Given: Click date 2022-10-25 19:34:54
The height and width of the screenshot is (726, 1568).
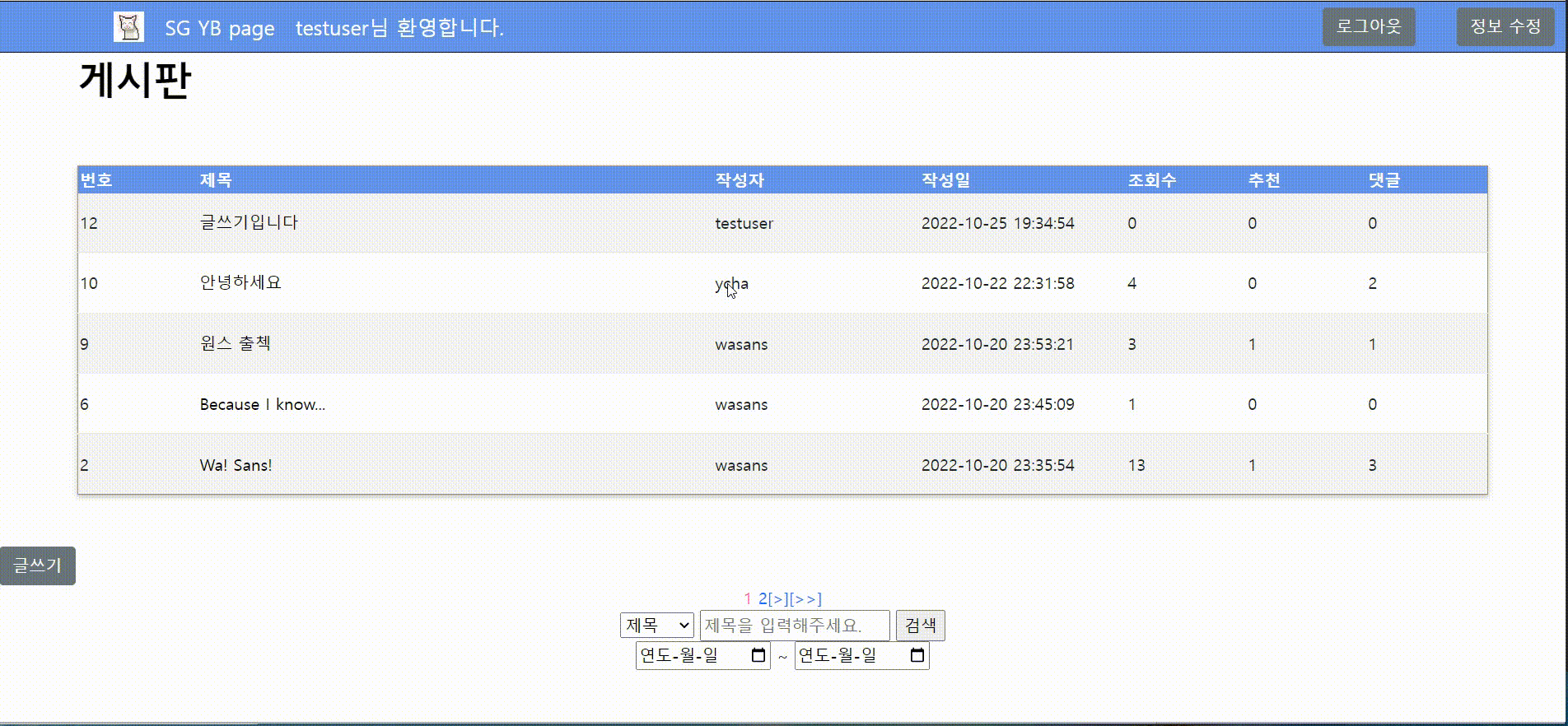Looking at the screenshot, I should coord(997,223).
